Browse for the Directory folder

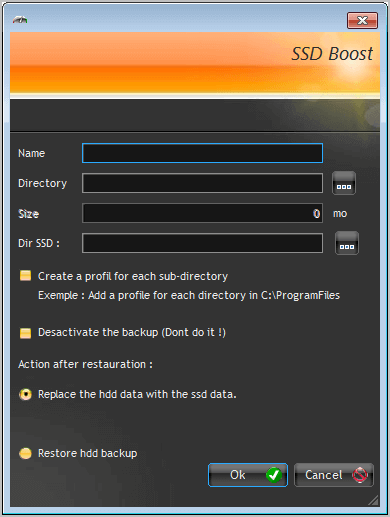tap(344, 183)
